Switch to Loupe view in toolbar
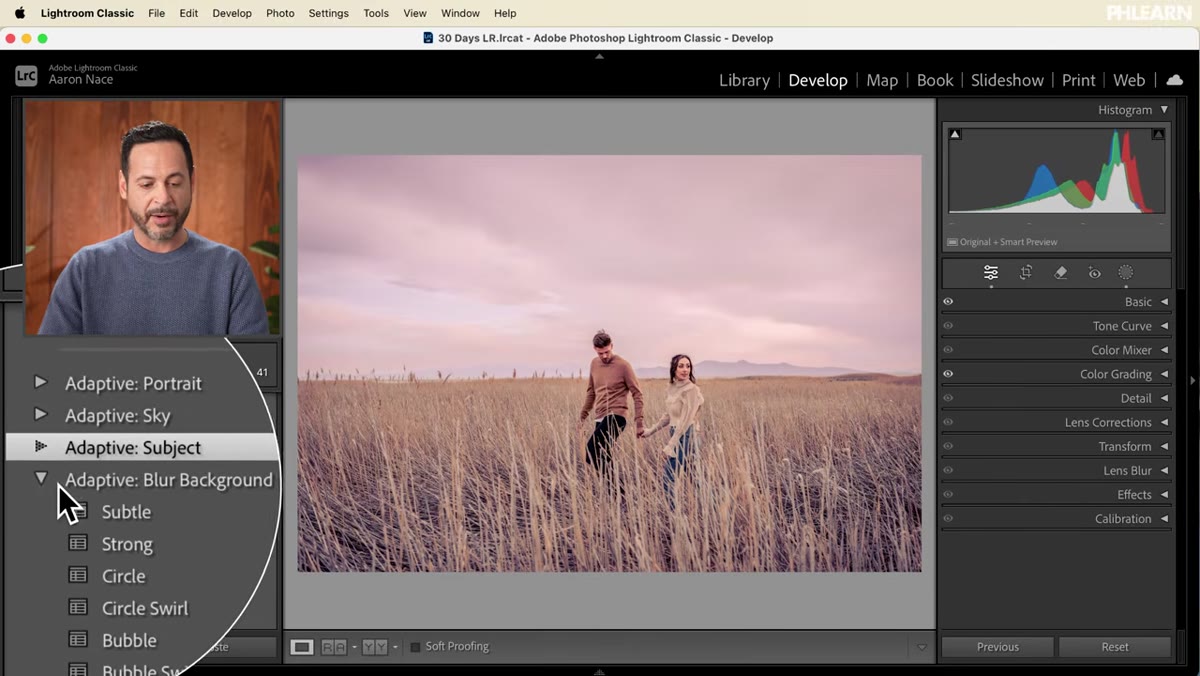This screenshot has height=676, width=1200. 301,647
